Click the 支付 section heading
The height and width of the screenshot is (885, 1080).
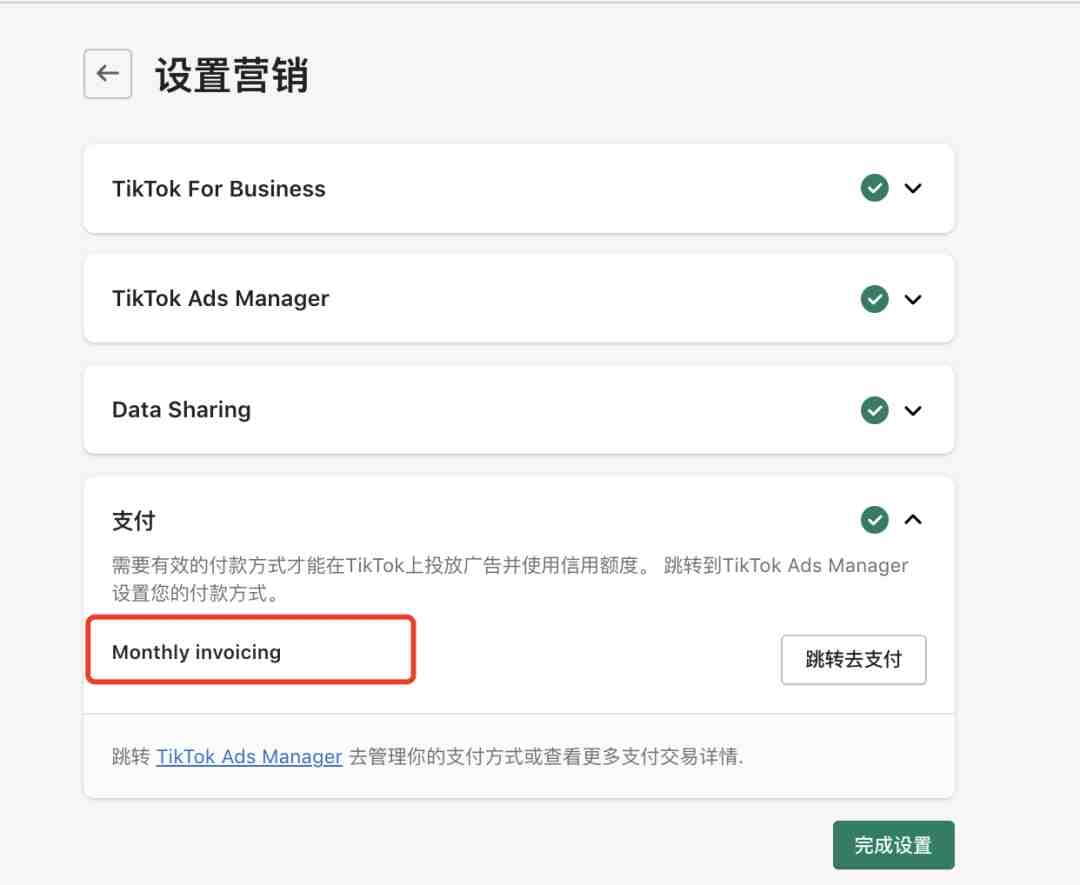tap(134, 521)
